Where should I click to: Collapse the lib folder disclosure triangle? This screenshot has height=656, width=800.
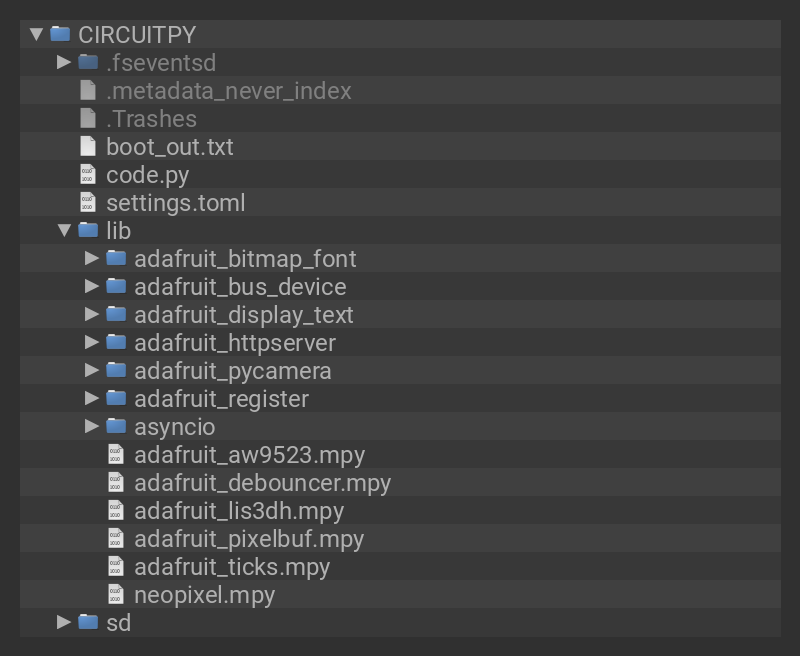[64, 230]
